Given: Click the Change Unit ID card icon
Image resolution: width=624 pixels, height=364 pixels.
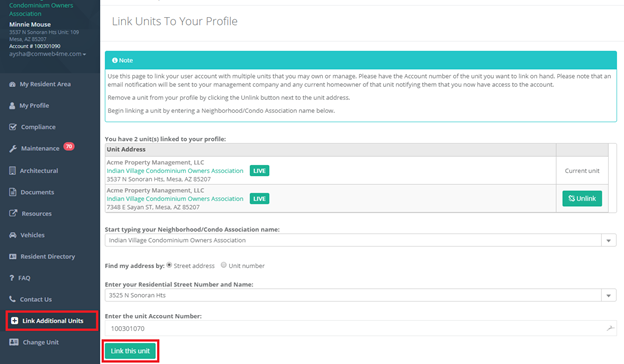Looking at the screenshot, I should 14,342.
